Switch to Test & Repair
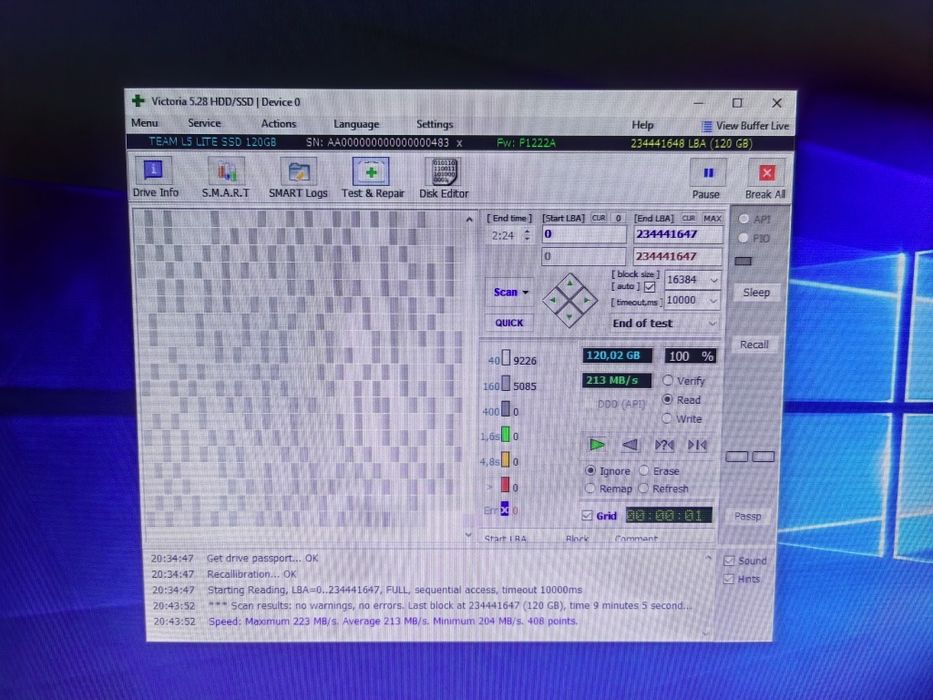The width and height of the screenshot is (933, 700). coord(372,178)
